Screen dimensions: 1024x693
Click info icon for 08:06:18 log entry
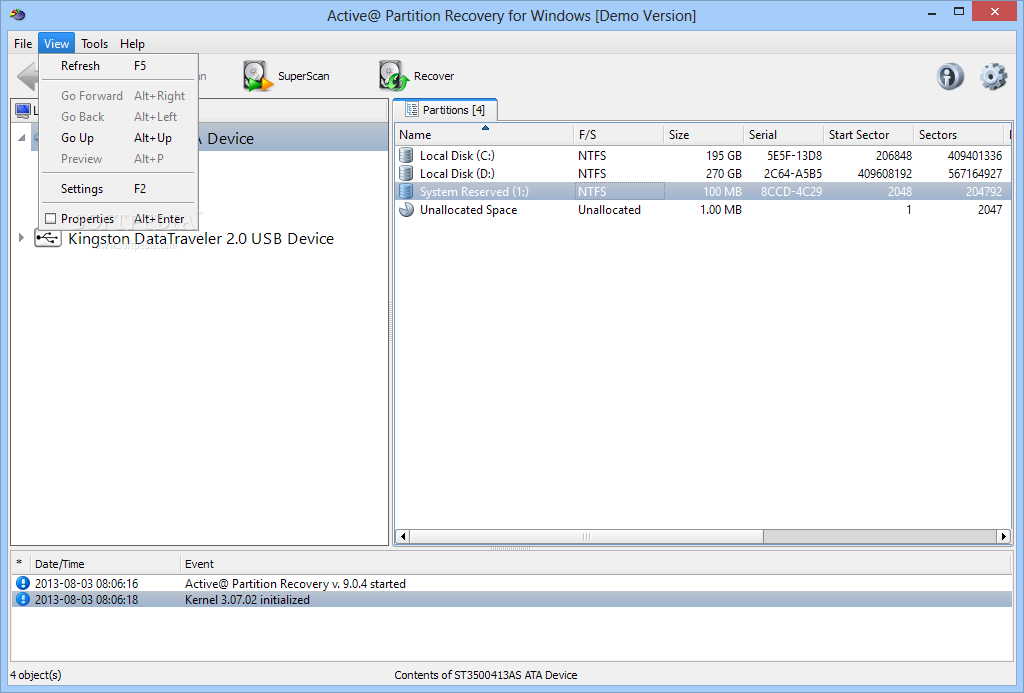coord(23,600)
